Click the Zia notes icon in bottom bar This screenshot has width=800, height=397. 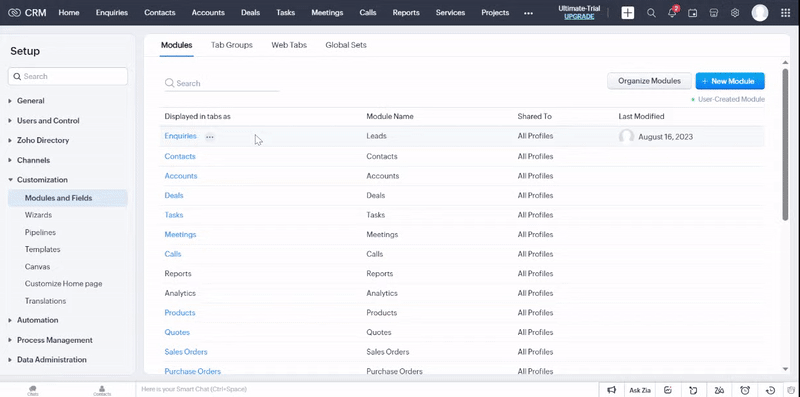(x=719, y=390)
